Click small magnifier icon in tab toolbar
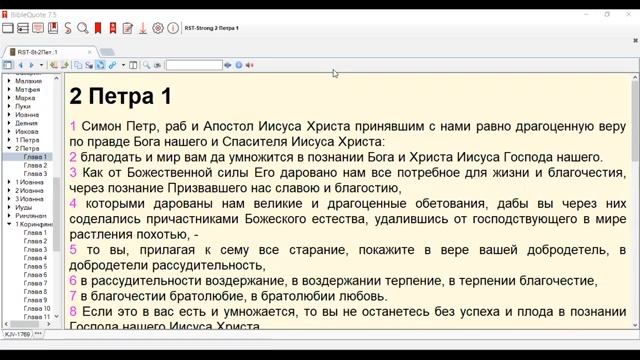This screenshot has width=640, height=360. coord(147,65)
